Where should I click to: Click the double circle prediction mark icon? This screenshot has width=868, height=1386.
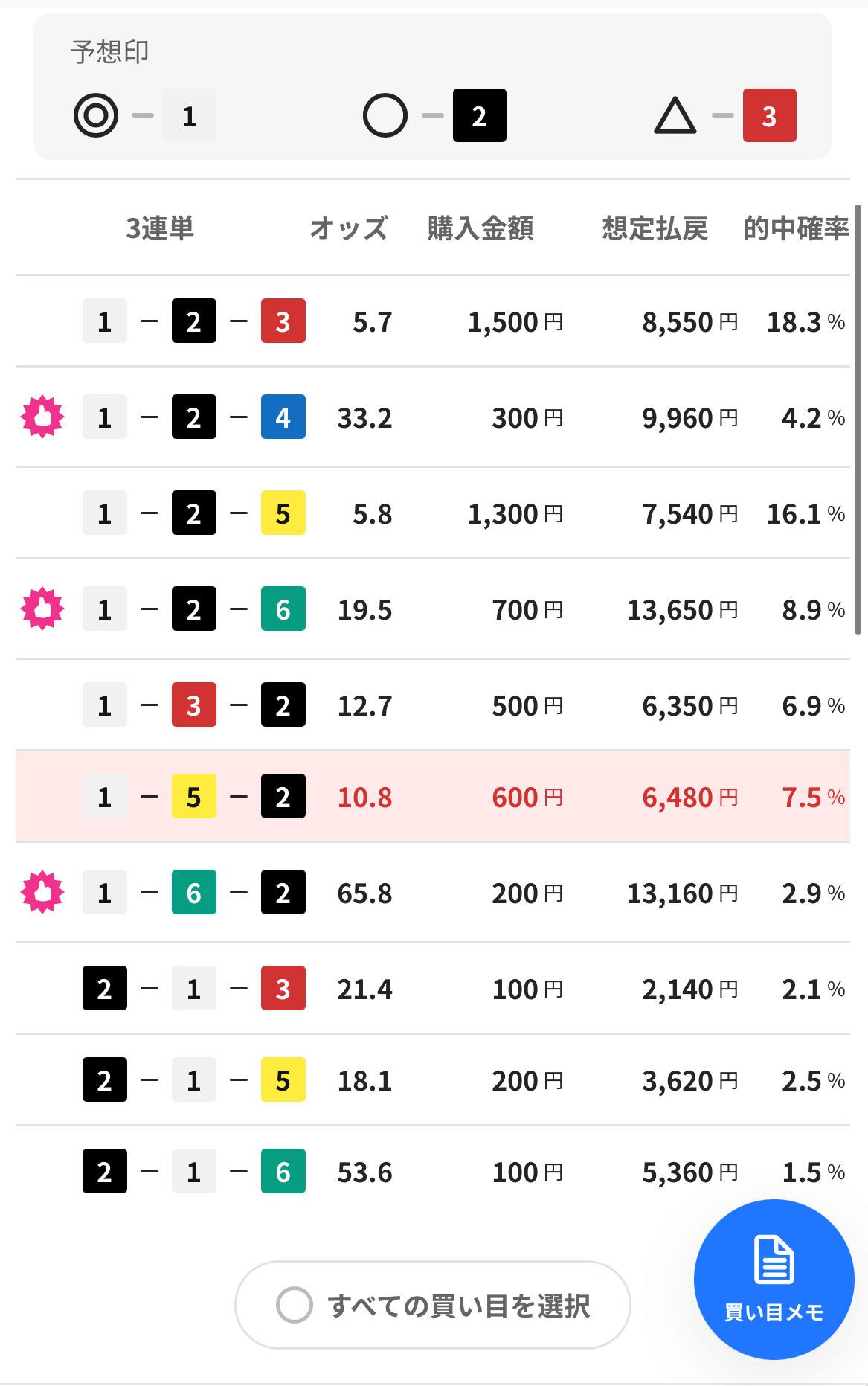[96, 115]
